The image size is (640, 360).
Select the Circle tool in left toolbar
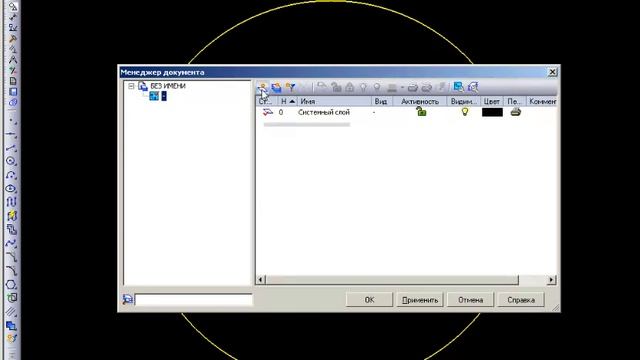[12, 162]
